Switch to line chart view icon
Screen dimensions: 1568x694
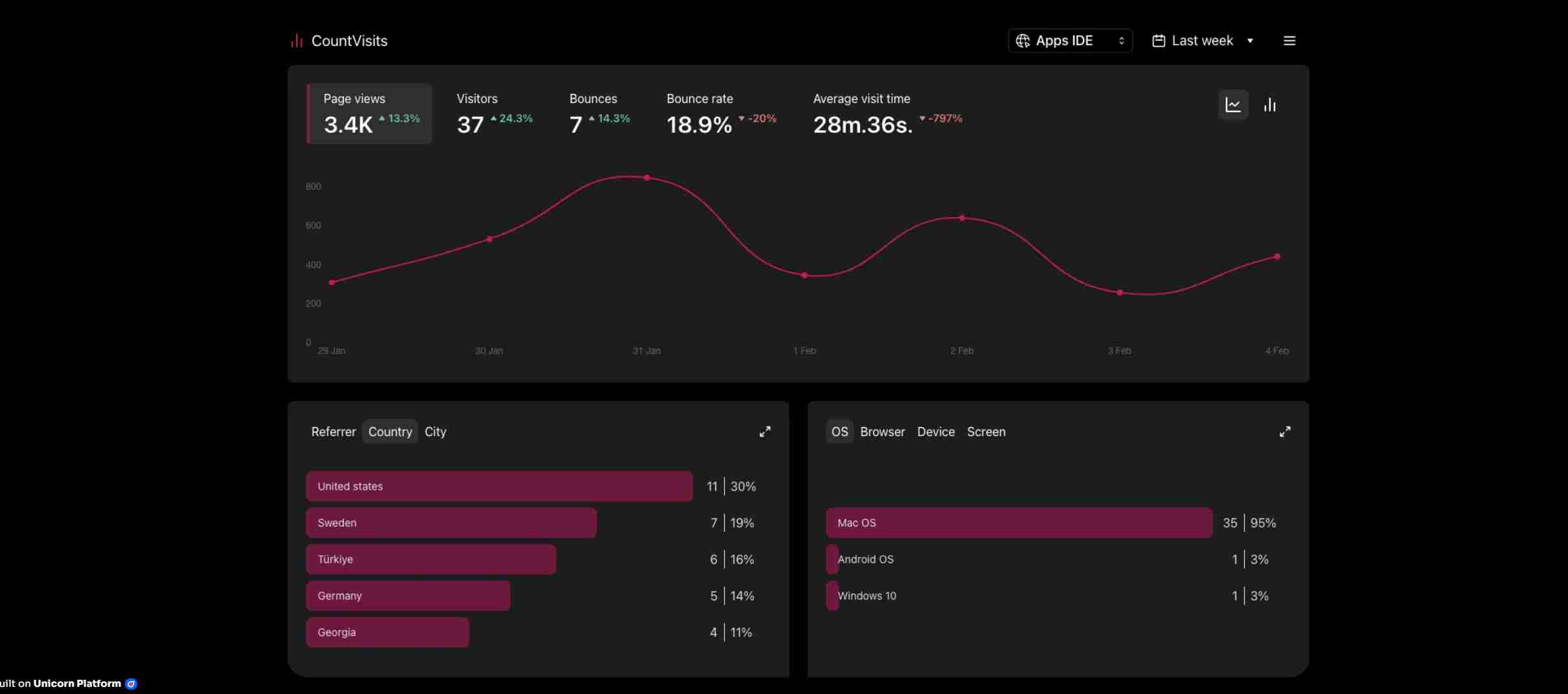click(1233, 105)
